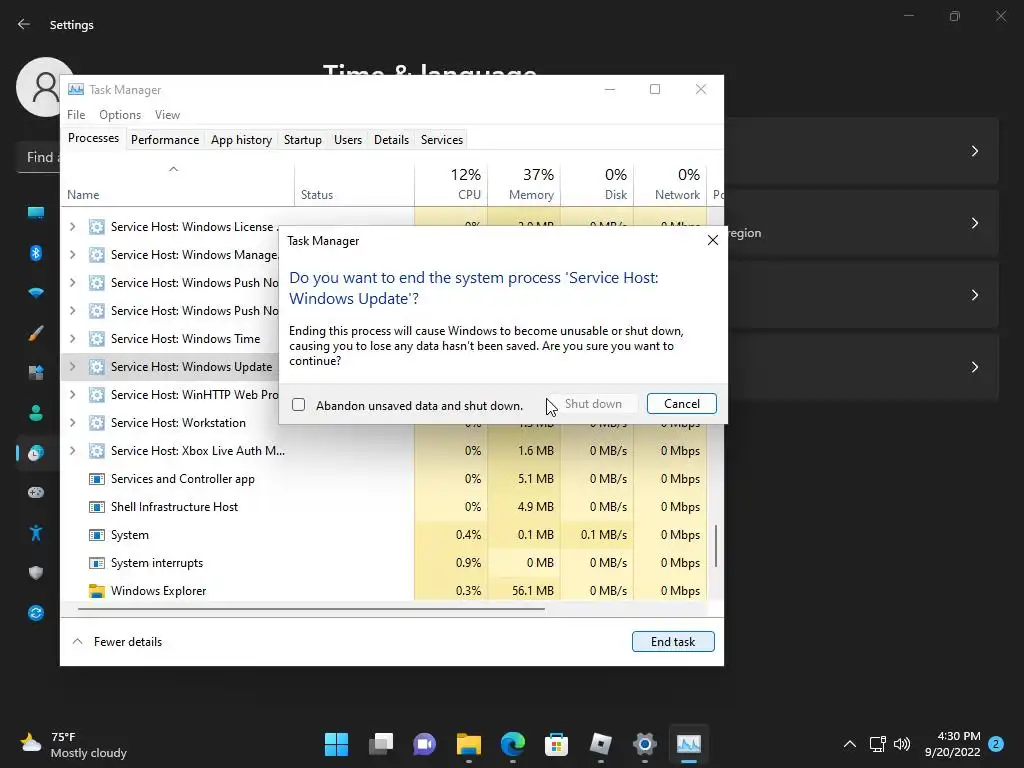The width and height of the screenshot is (1024, 768).
Task: Click the vertical scrollbar thumb in process list
Action: pyautogui.click(x=716, y=545)
